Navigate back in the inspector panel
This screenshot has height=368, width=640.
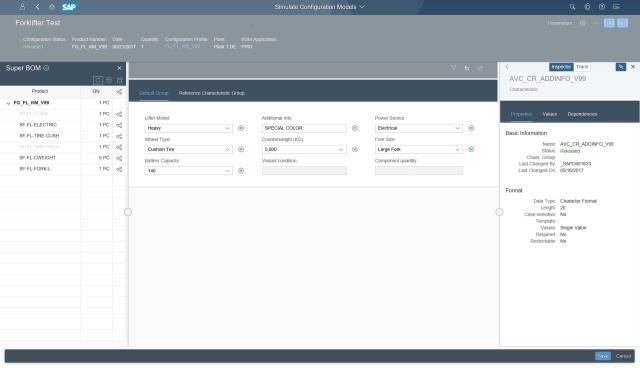click(x=507, y=67)
